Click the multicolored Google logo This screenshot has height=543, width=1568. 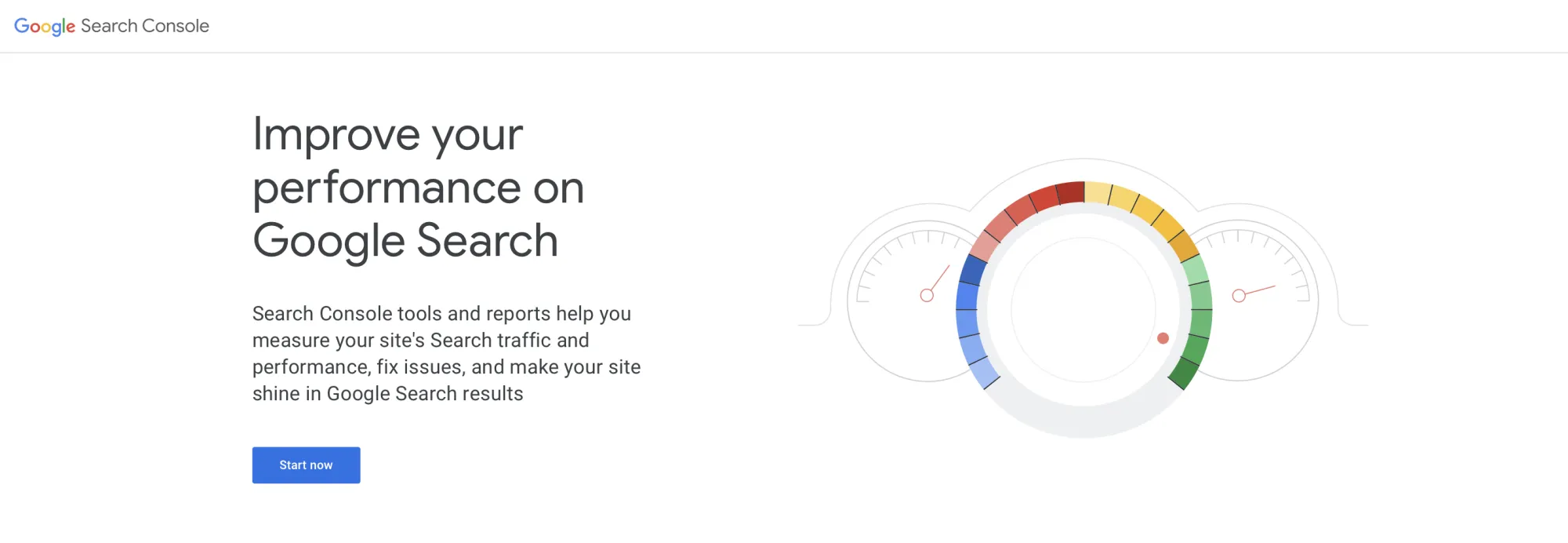click(x=45, y=26)
